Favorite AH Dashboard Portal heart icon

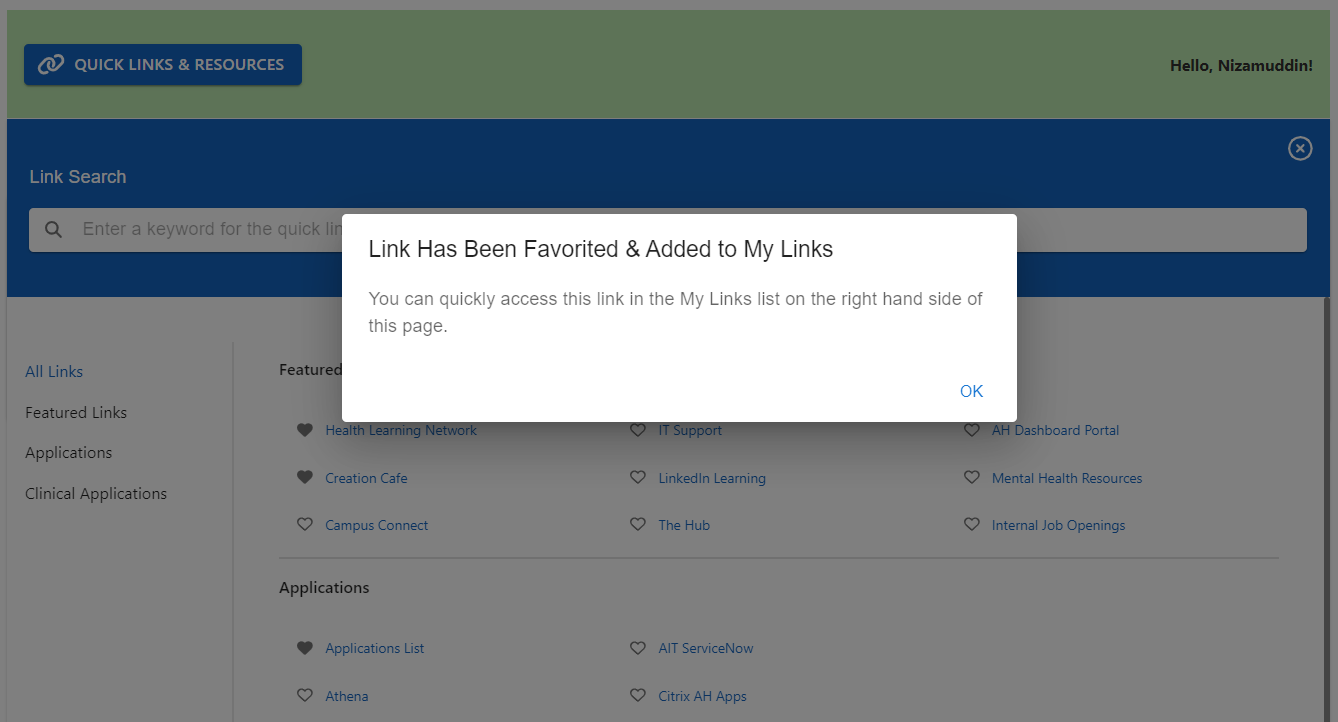click(x=972, y=430)
